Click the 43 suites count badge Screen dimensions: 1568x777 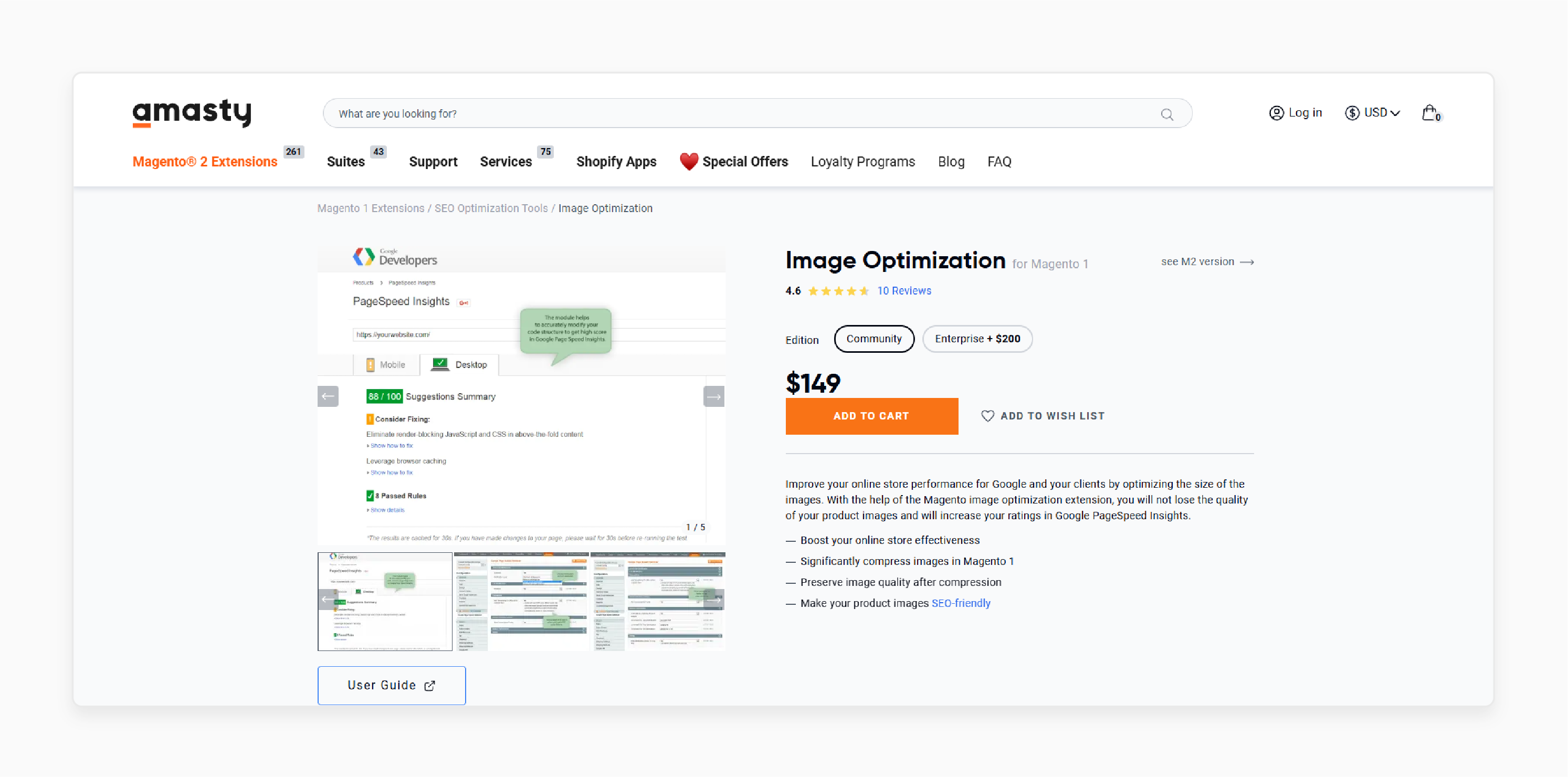pyautogui.click(x=378, y=152)
